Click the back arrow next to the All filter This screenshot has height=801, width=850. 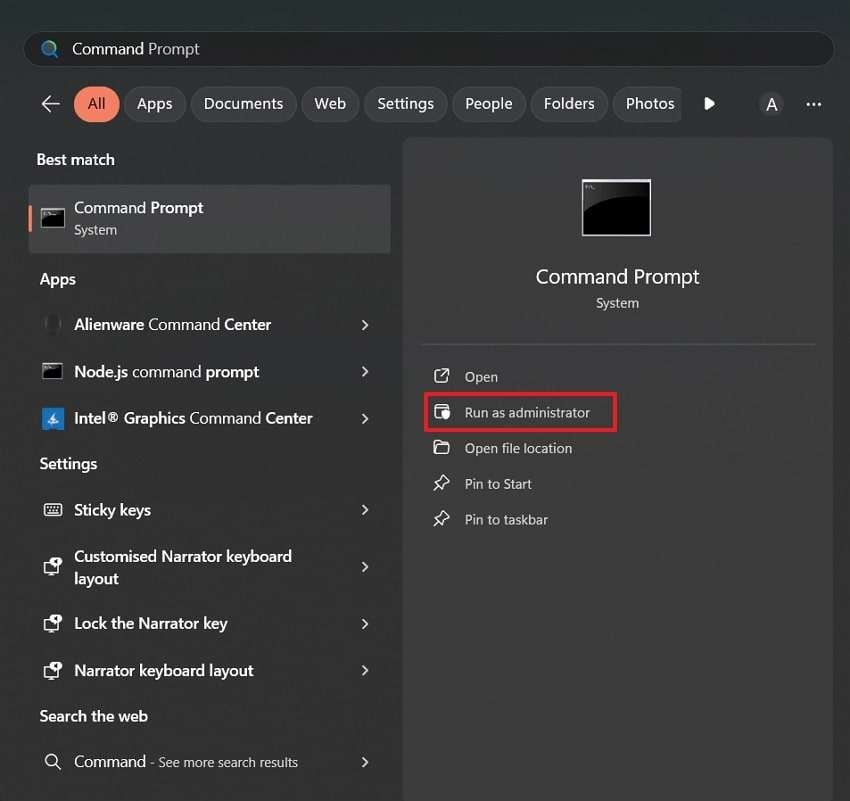(50, 104)
